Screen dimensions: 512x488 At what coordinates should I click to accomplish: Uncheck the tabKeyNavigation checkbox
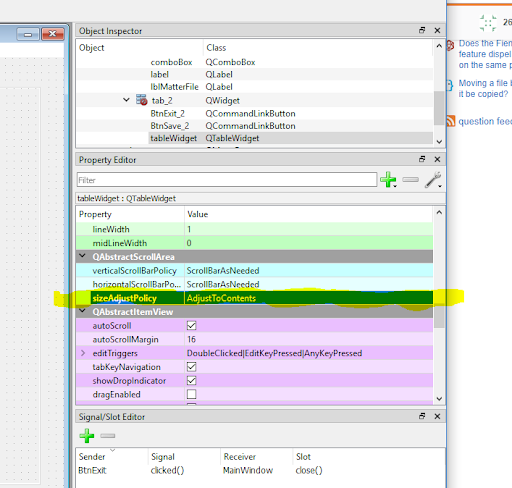192,367
